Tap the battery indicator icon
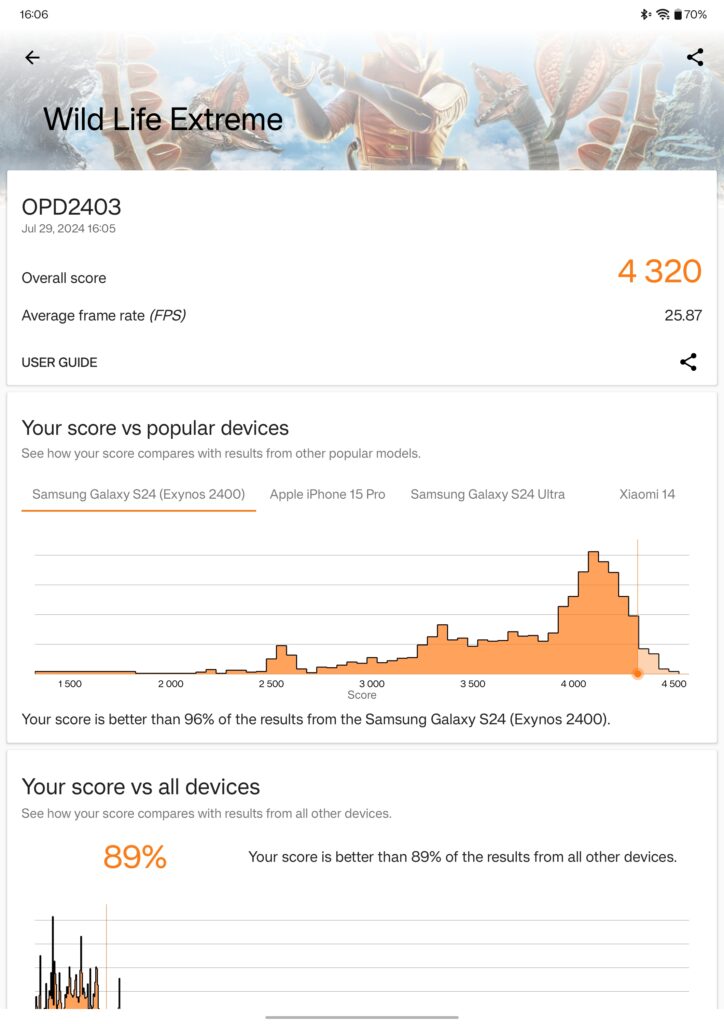This screenshot has height=1024, width=724. (x=678, y=14)
